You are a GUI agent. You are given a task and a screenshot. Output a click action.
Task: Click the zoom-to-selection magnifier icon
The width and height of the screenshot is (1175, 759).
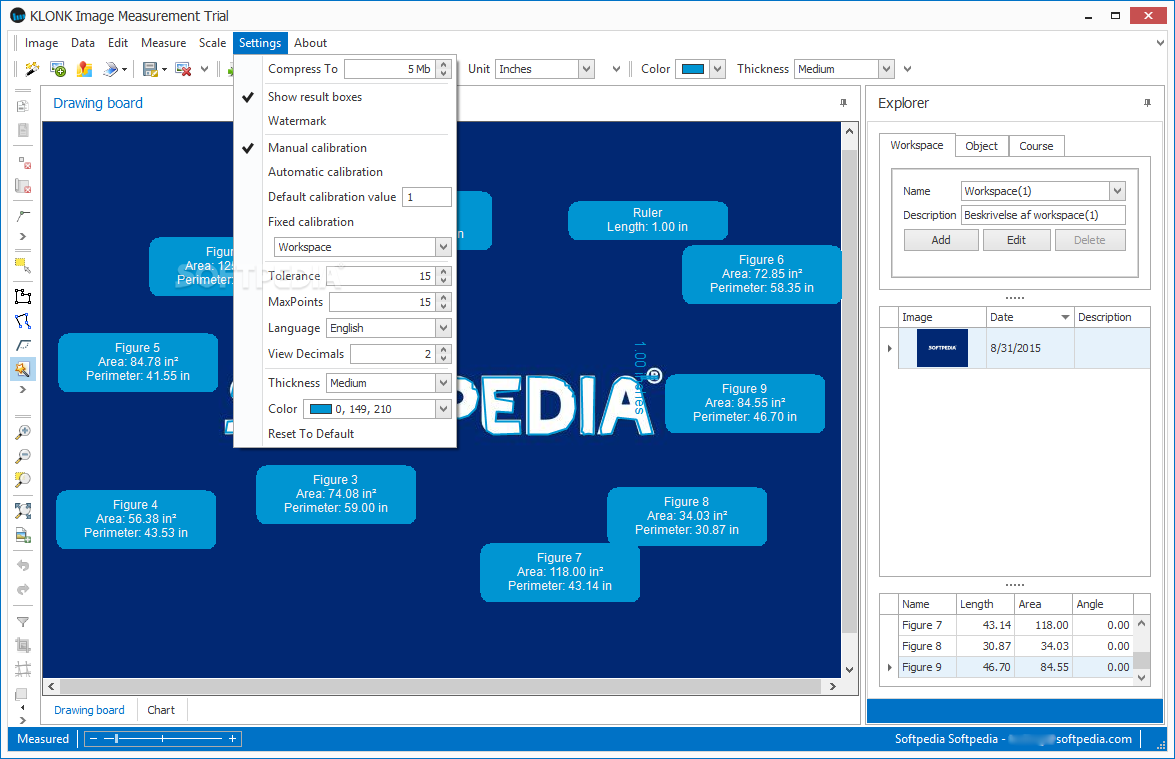point(23,480)
